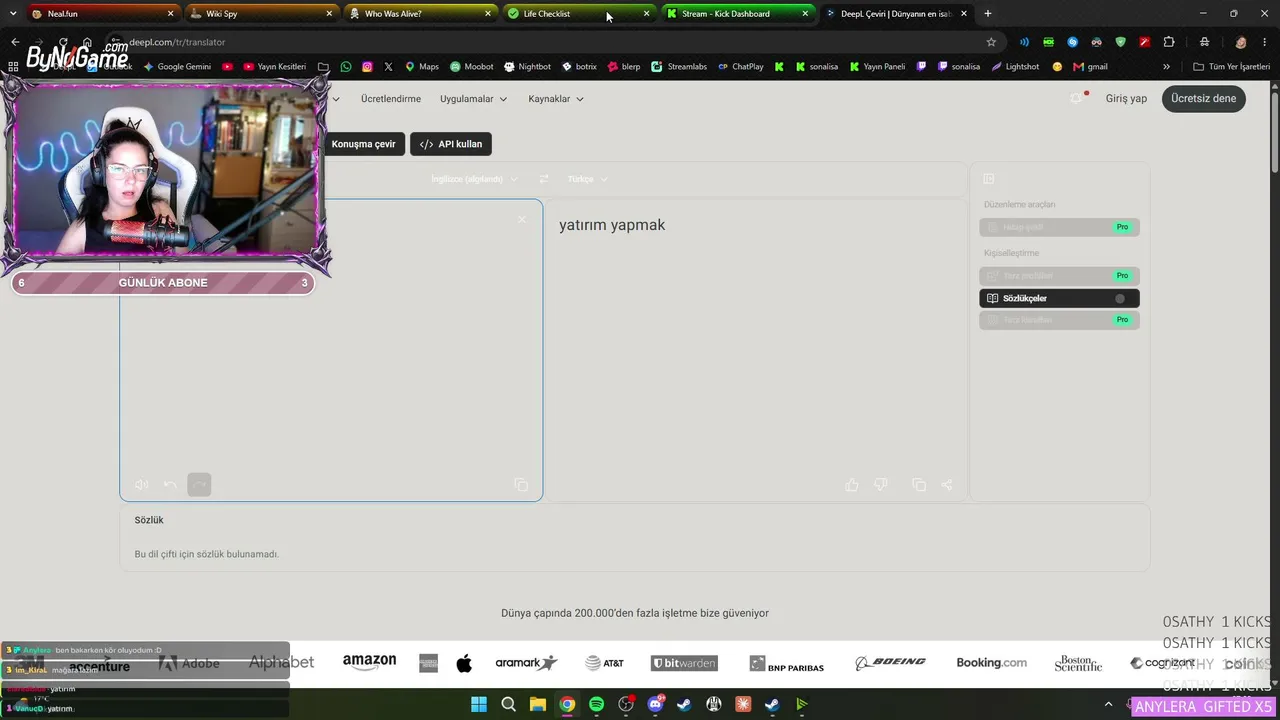Expand the Kaynaklar menu

click(x=556, y=99)
